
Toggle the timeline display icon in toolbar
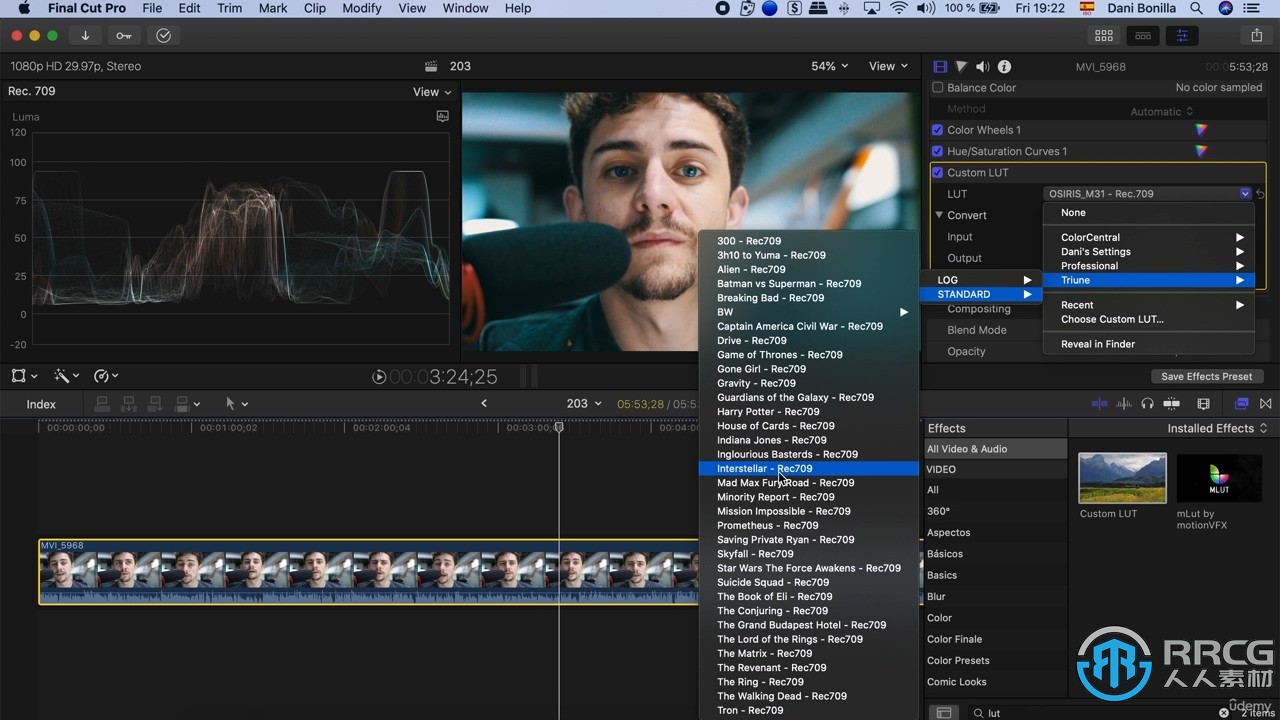[1142, 35]
